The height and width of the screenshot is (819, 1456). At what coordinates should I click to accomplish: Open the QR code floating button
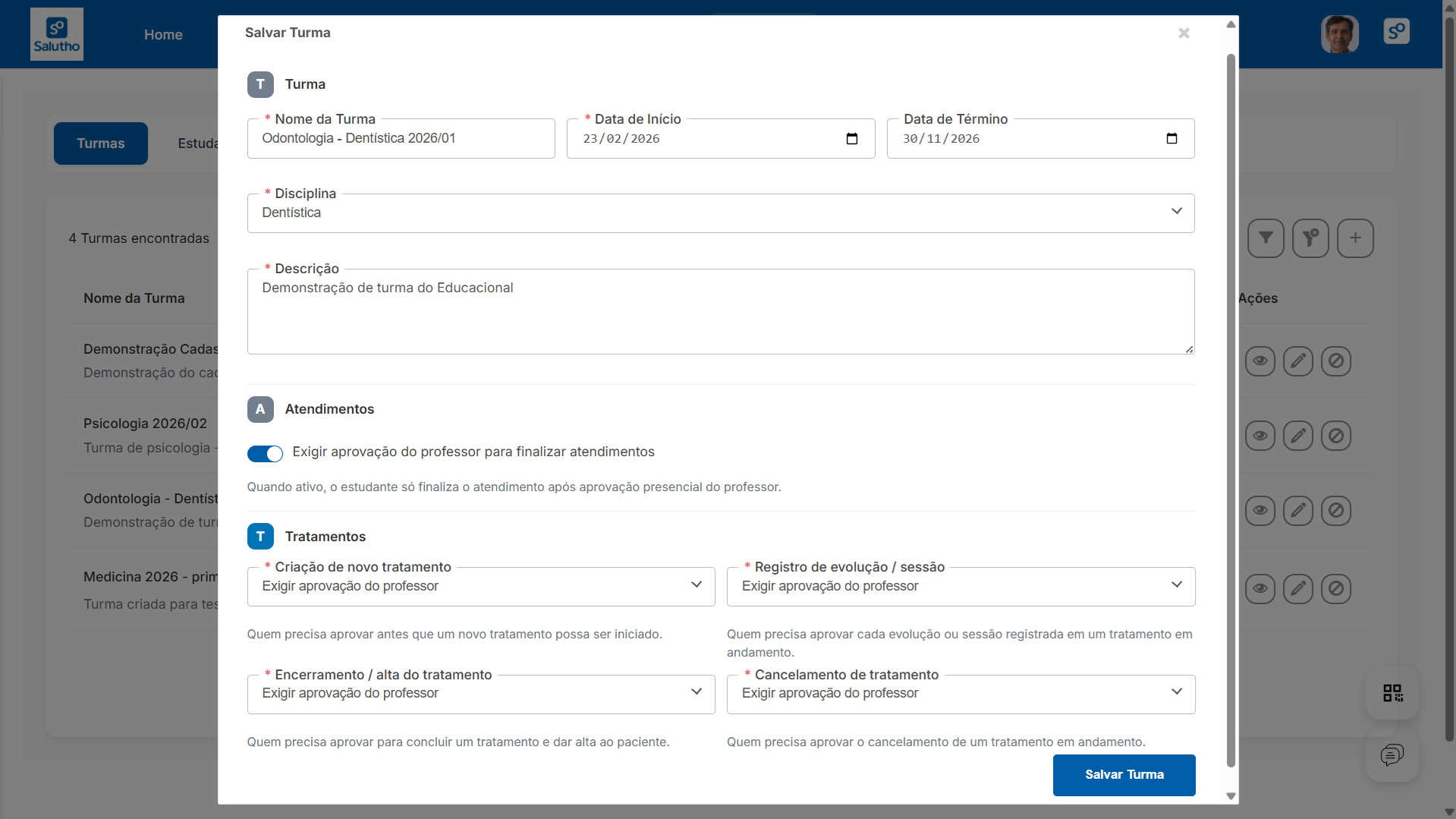(1392, 693)
